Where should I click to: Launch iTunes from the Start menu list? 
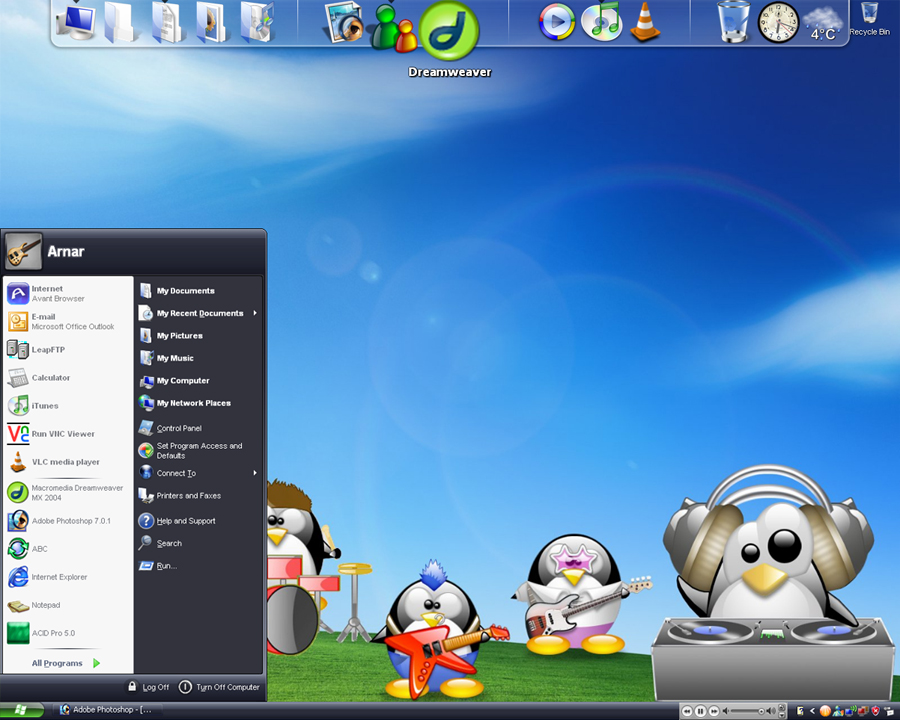click(68, 405)
